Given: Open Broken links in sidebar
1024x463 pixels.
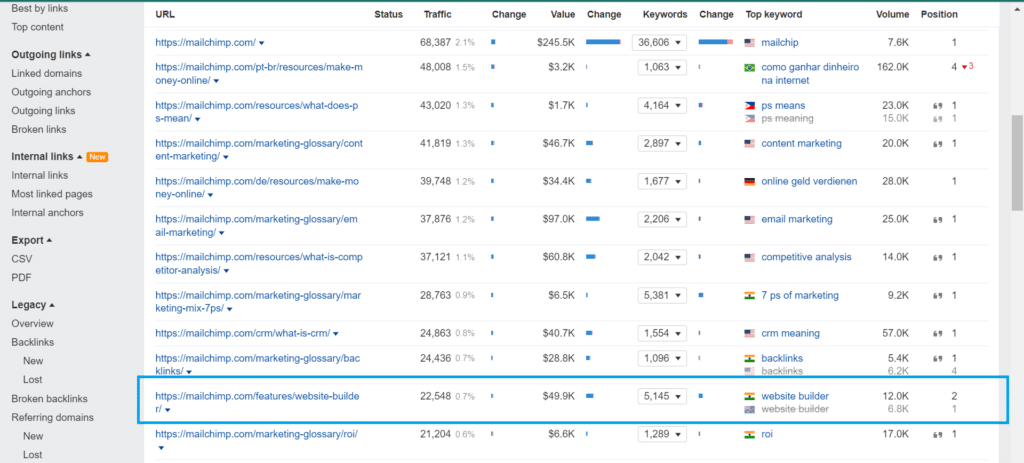Looking at the screenshot, I should (39, 129).
